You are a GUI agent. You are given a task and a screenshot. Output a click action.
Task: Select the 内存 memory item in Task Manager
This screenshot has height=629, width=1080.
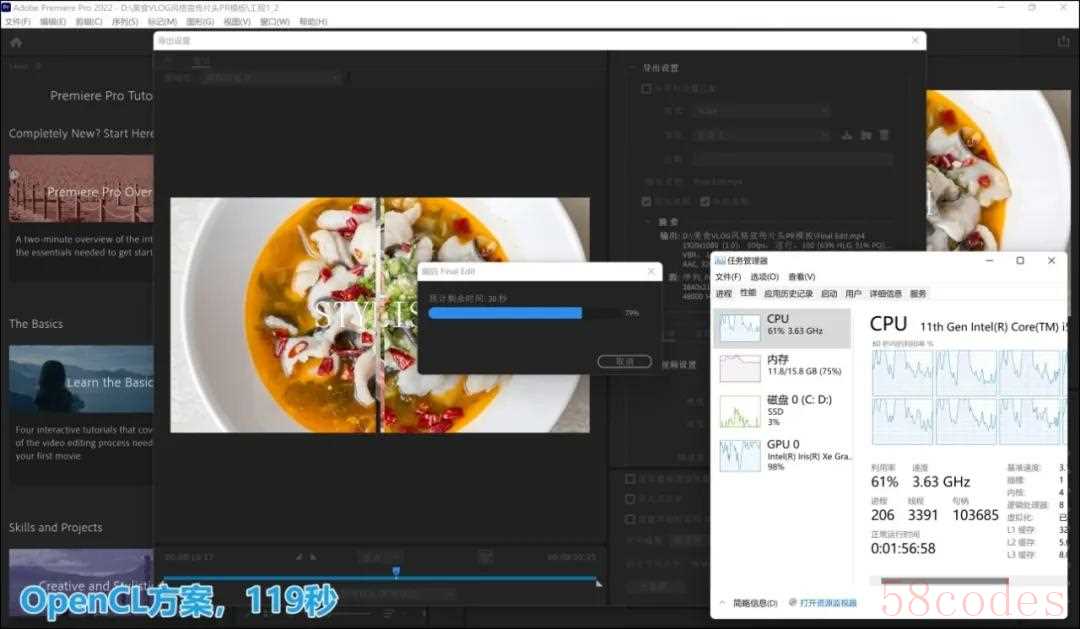coord(783,366)
